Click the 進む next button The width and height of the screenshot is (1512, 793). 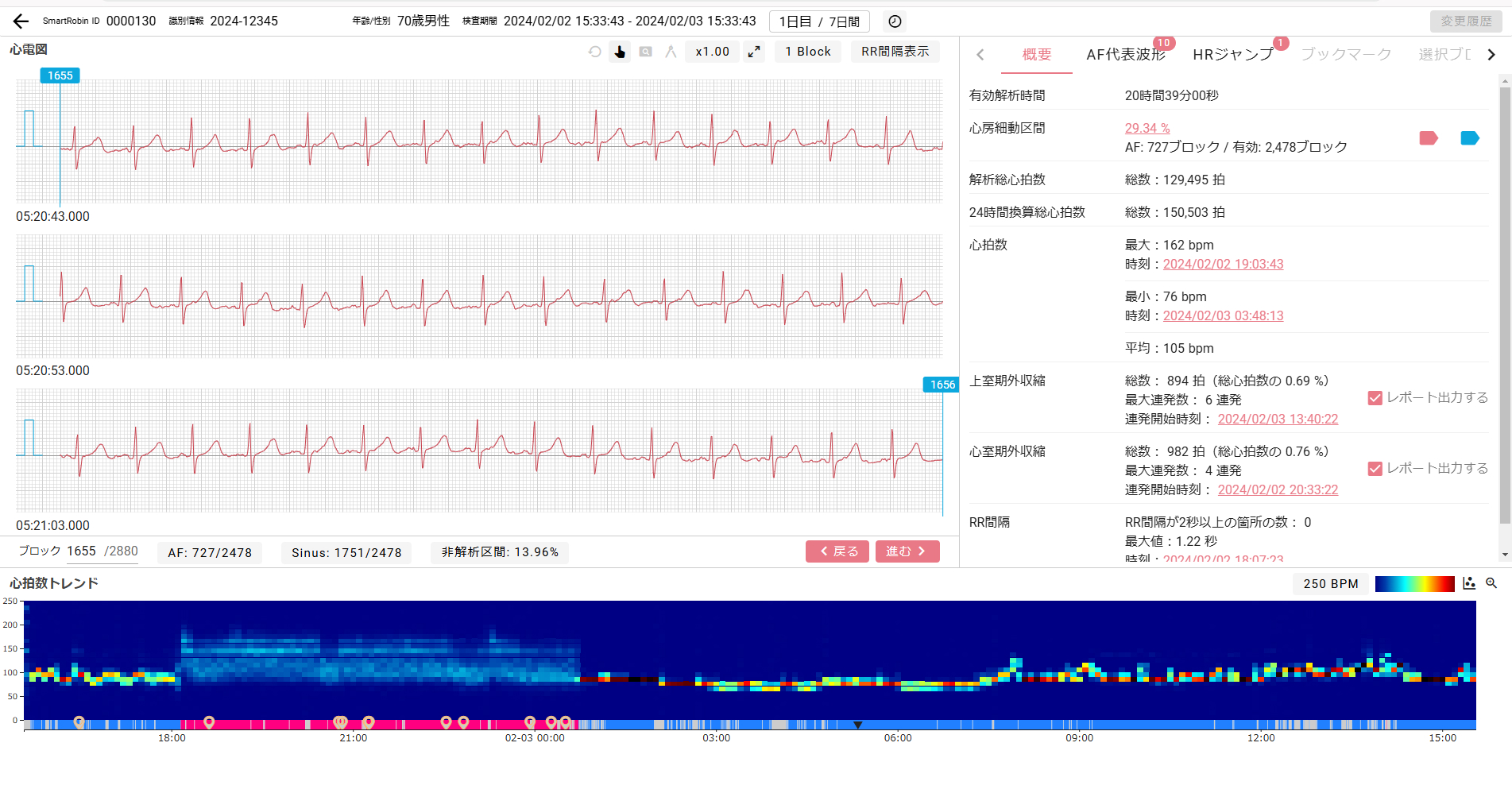tap(907, 551)
